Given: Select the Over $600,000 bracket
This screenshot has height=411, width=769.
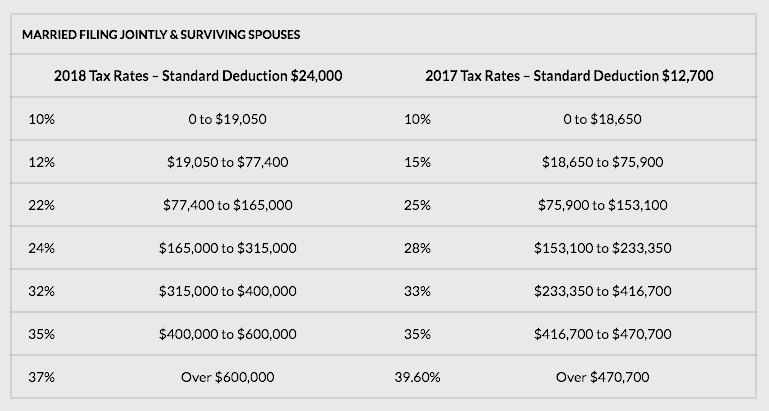Looking at the screenshot, I should click(x=227, y=377).
